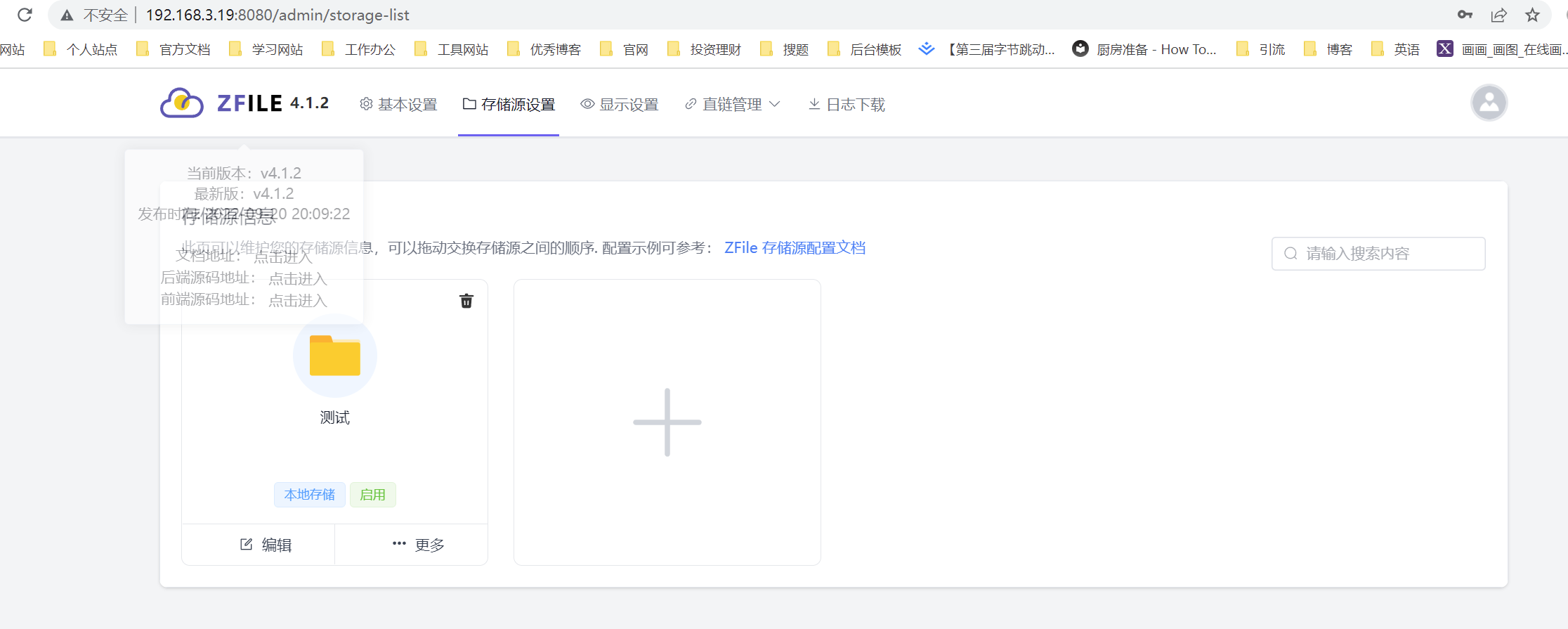Open the 个人站点 bookmark folder
This screenshot has height=629, width=1568.
(x=81, y=49)
